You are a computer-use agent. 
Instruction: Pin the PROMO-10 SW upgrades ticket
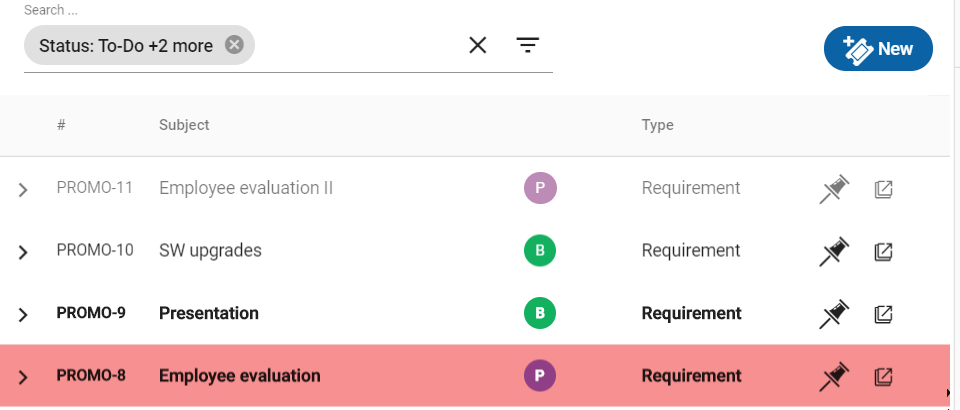(834, 252)
